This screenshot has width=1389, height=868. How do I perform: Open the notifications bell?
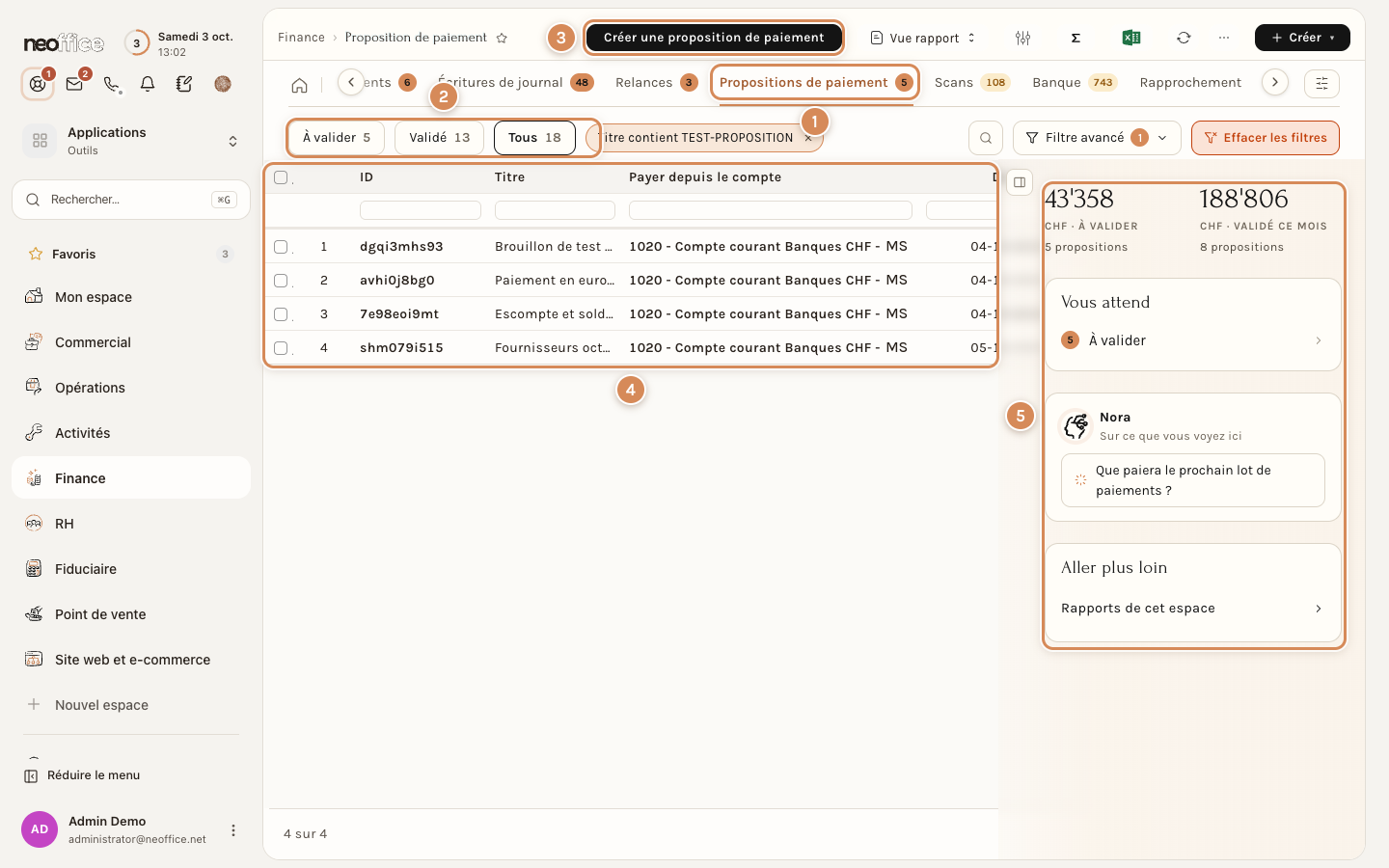148,84
